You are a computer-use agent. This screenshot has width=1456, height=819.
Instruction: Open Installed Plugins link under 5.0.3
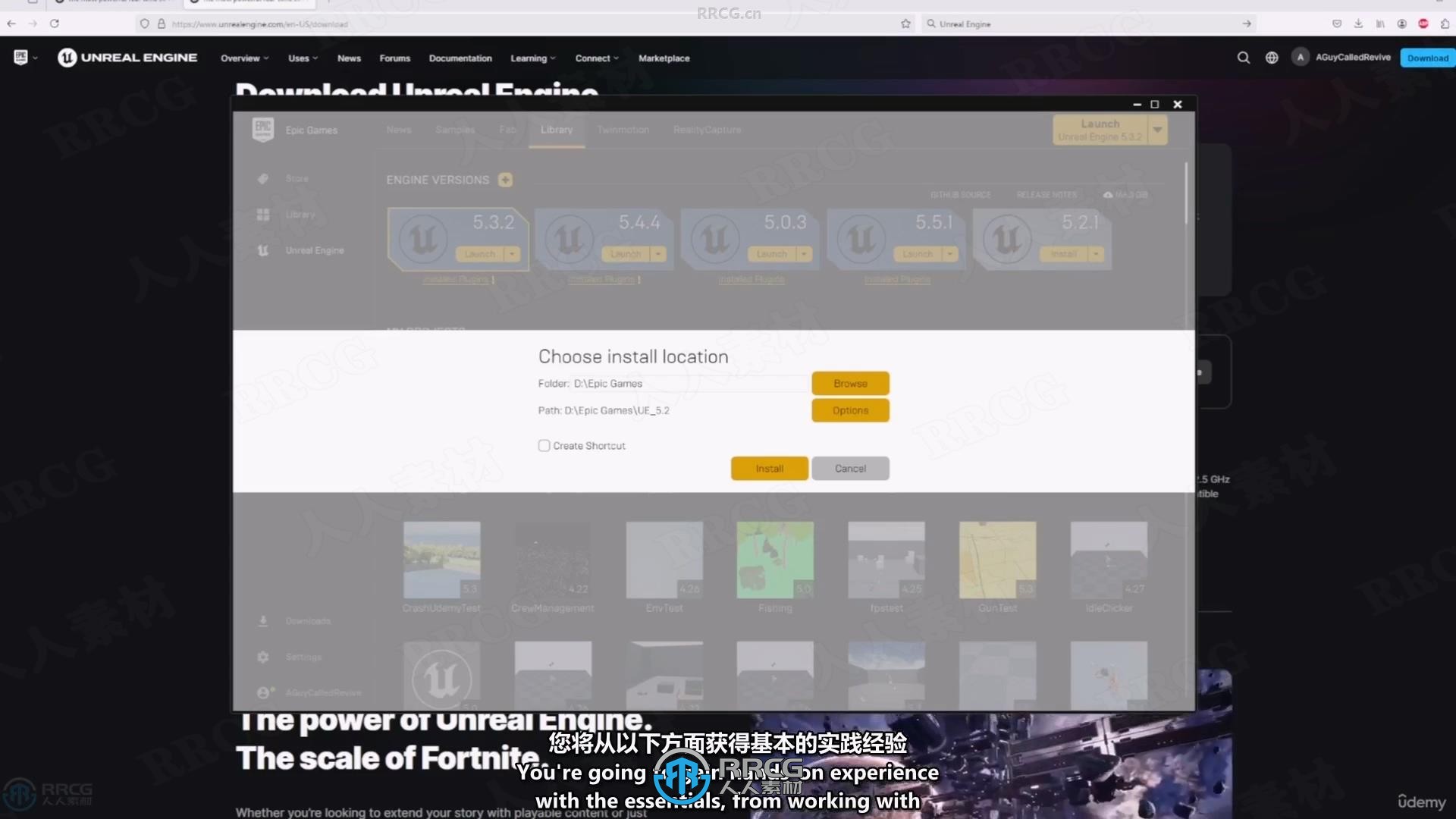pyautogui.click(x=751, y=280)
